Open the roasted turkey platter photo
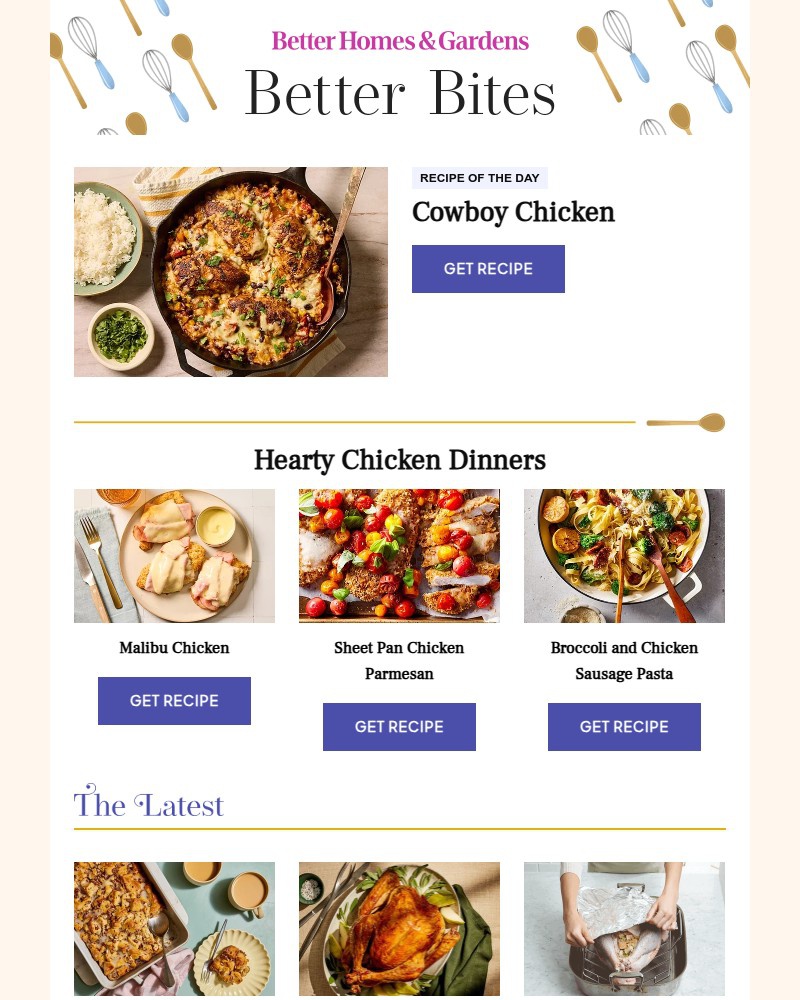The width and height of the screenshot is (800, 1000). 399,929
